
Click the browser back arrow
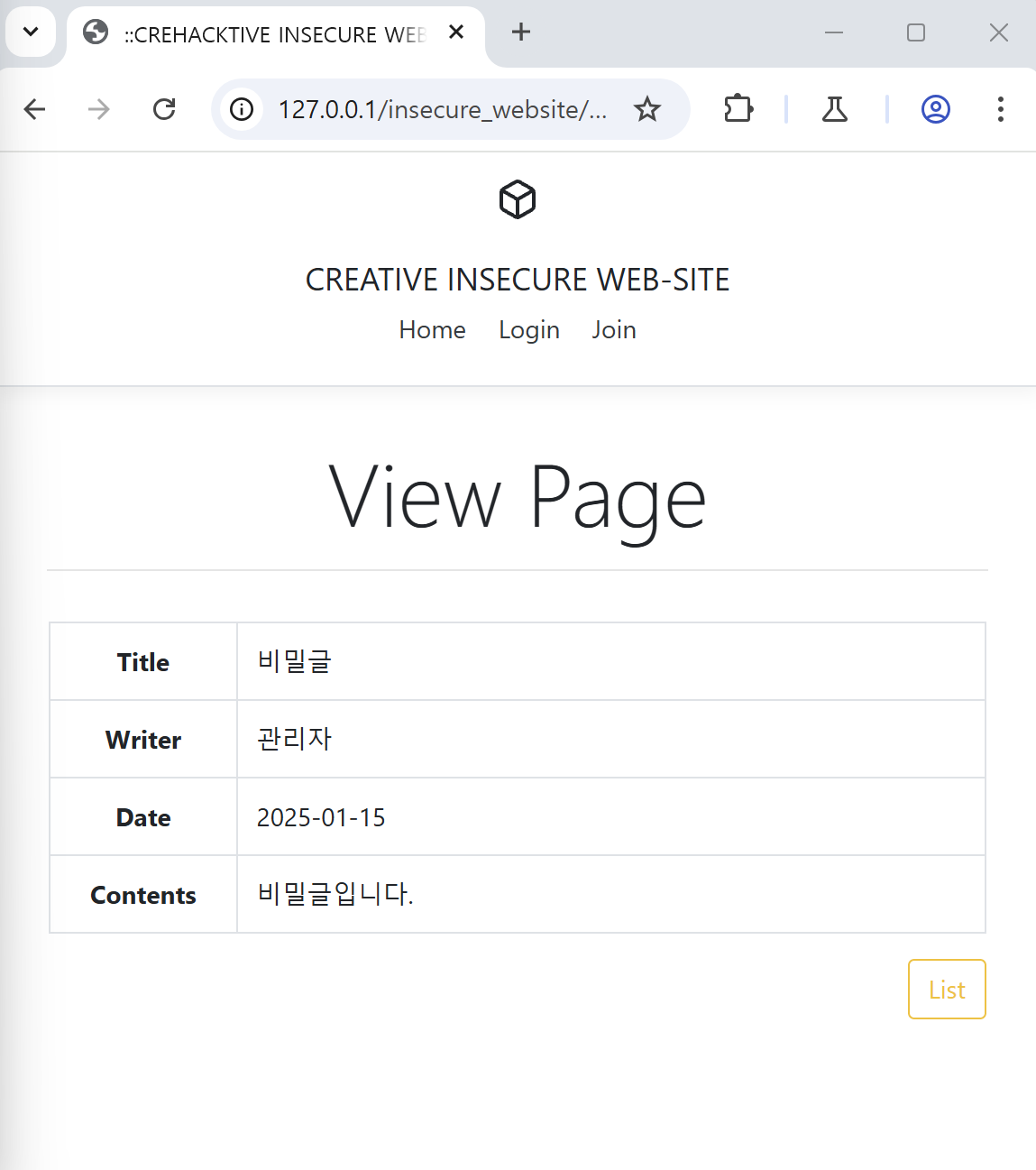tap(34, 109)
